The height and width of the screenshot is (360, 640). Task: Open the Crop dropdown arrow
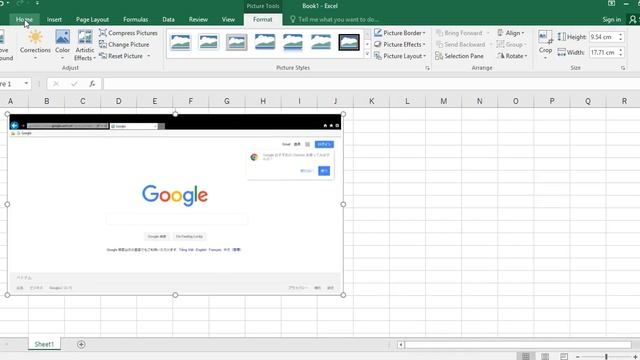pyautogui.click(x=545, y=58)
